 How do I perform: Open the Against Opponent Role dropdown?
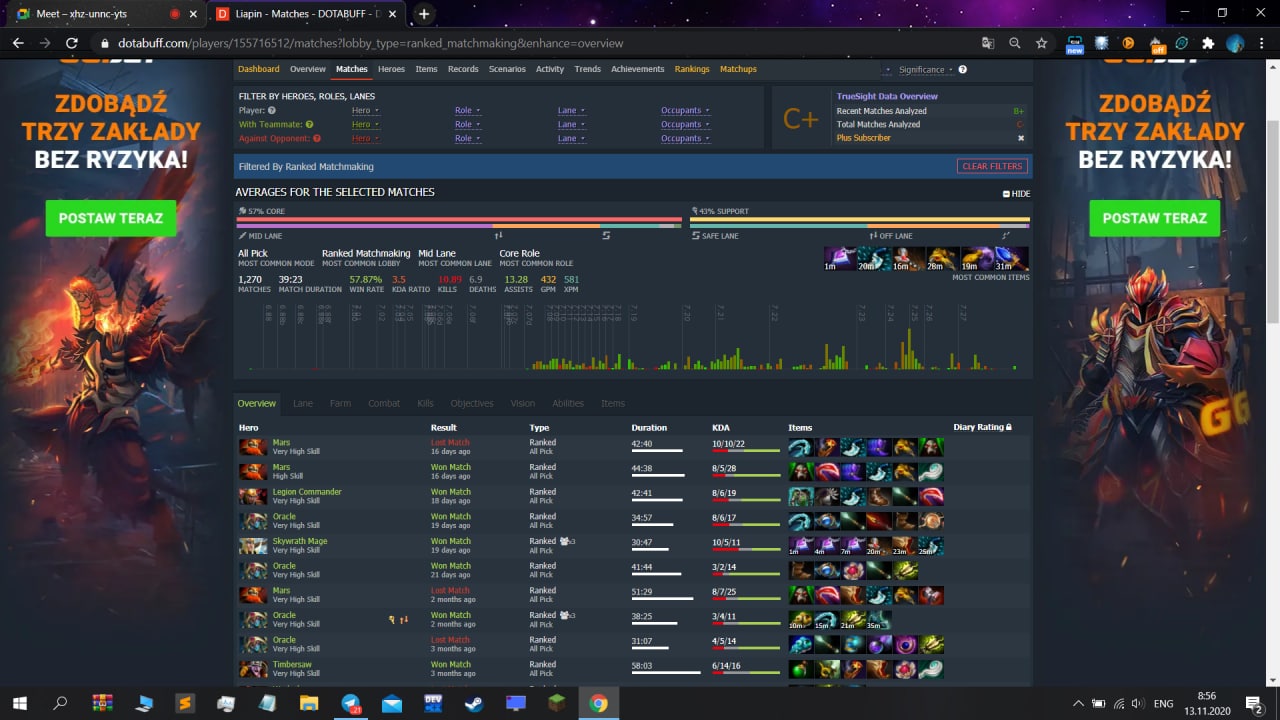pos(467,138)
